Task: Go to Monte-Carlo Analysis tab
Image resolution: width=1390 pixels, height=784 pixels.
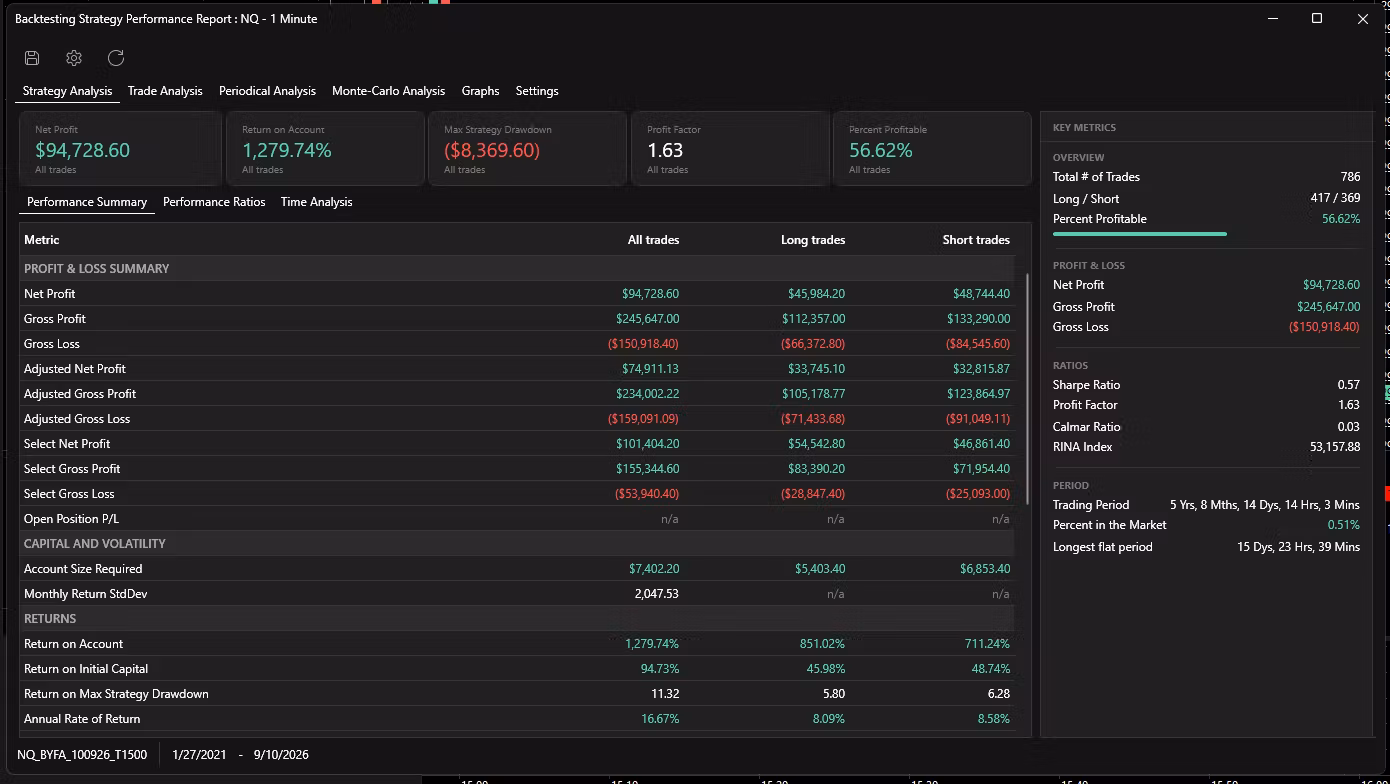Action: click(388, 91)
